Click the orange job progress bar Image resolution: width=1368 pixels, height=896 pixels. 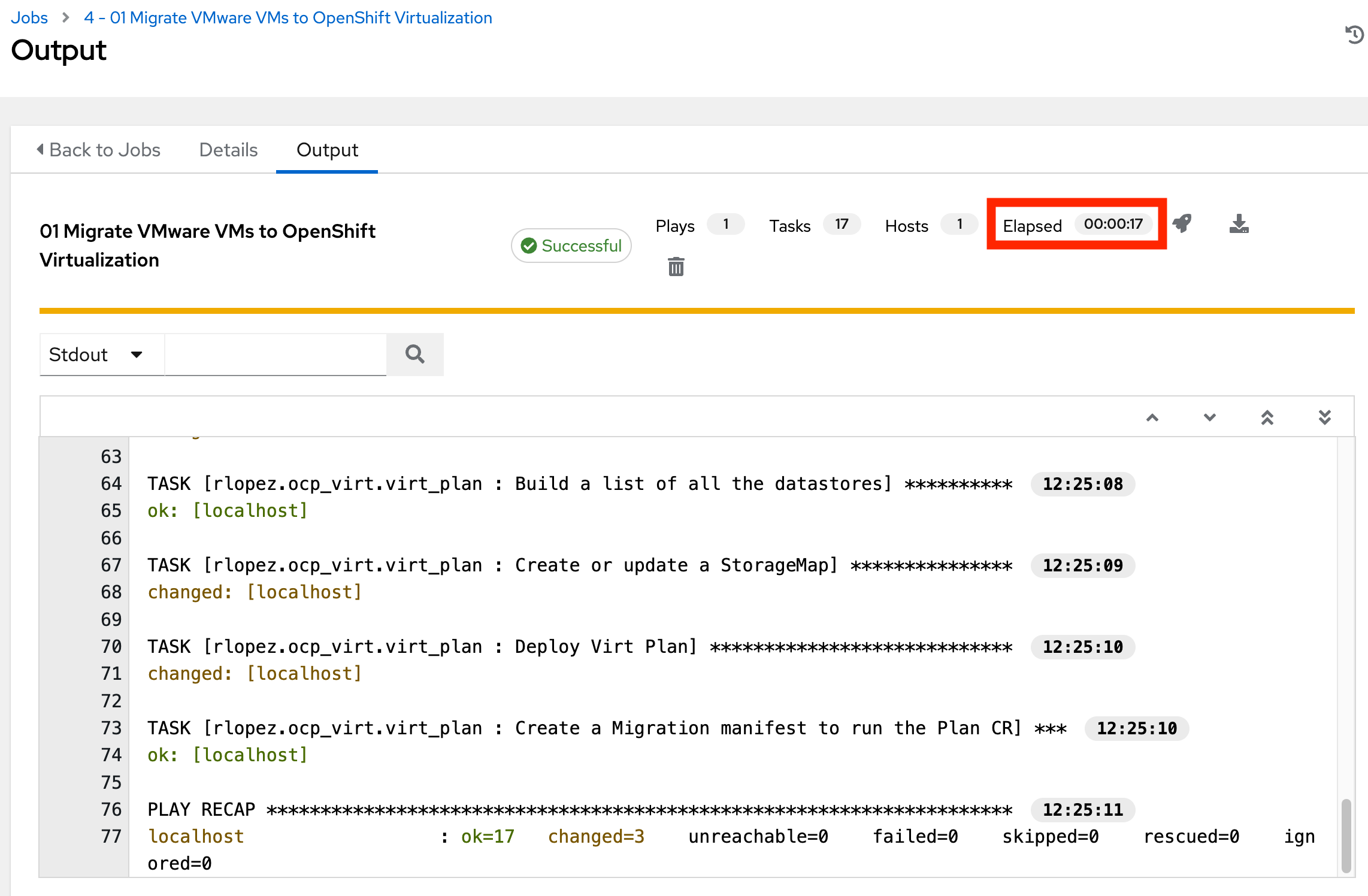pos(697,311)
